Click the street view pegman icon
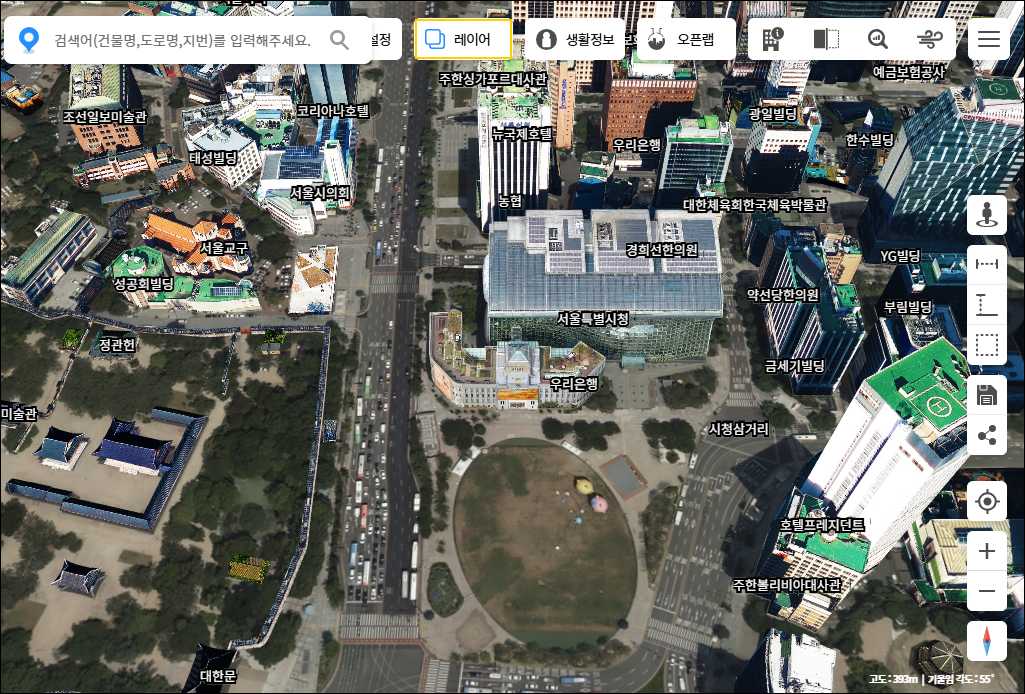This screenshot has height=694, width=1025. pyautogui.click(x=987, y=215)
